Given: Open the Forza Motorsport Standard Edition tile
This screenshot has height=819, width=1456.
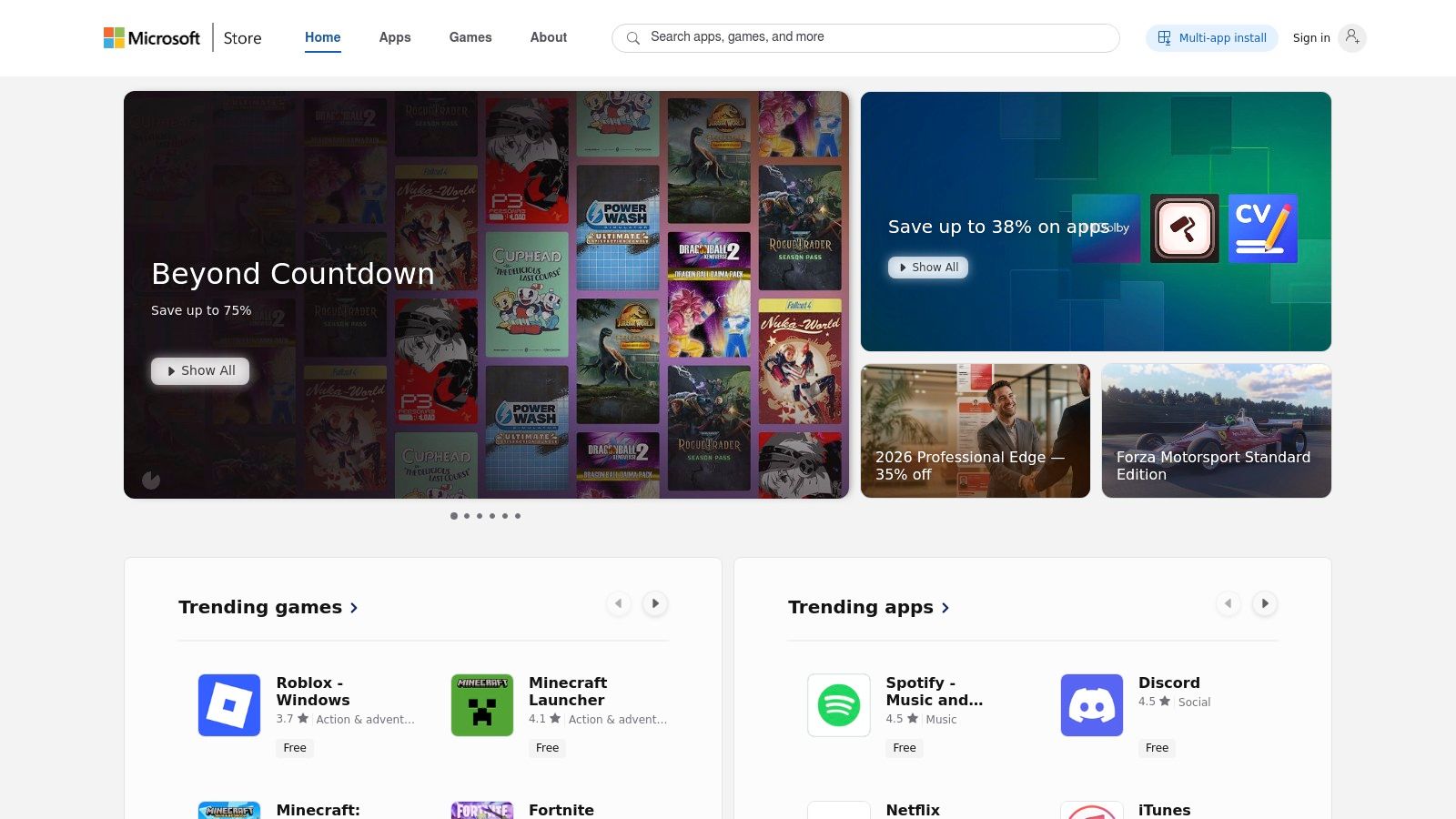Looking at the screenshot, I should 1216,430.
